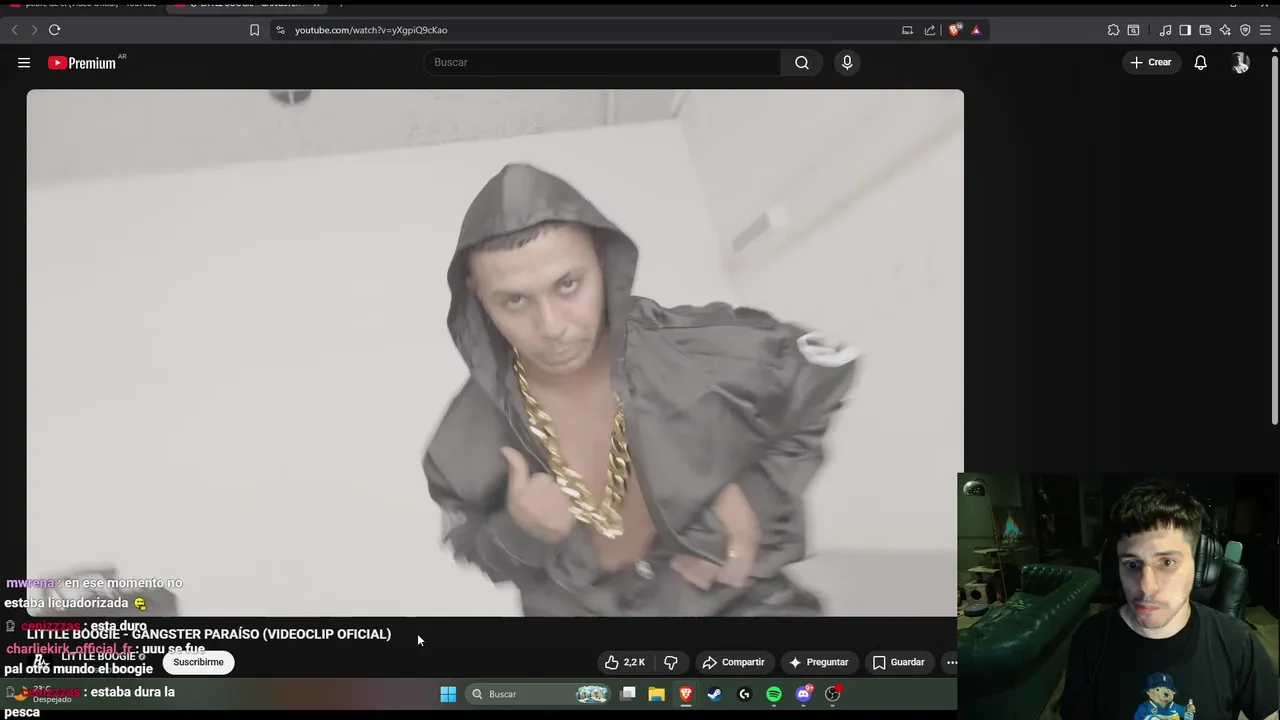1280x720 pixels.
Task: Click the Crear button
Action: click(1151, 62)
